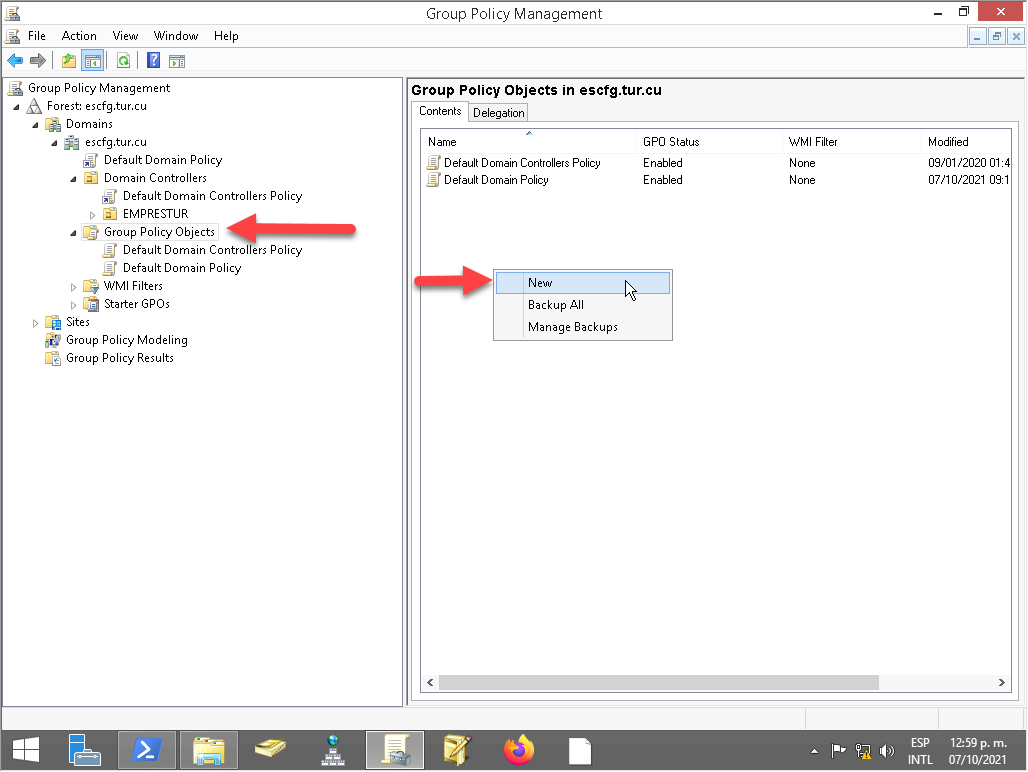The height and width of the screenshot is (772, 1028).
Task: Expand the Starter GPOs node
Action: (x=73, y=305)
